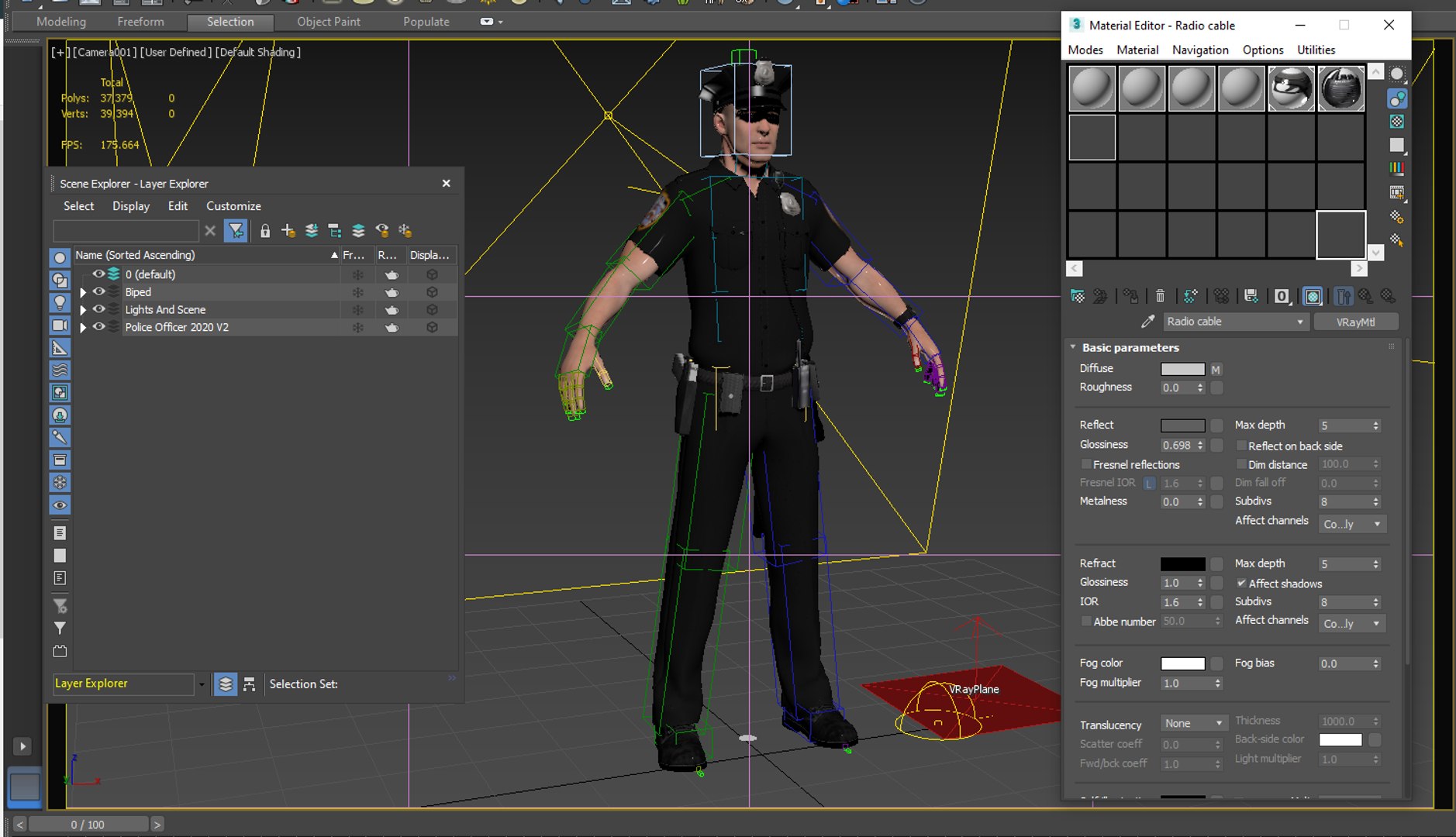This screenshot has width=1456, height=837.
Task: Click Put to Library save icon
Action: [1251, 296]
